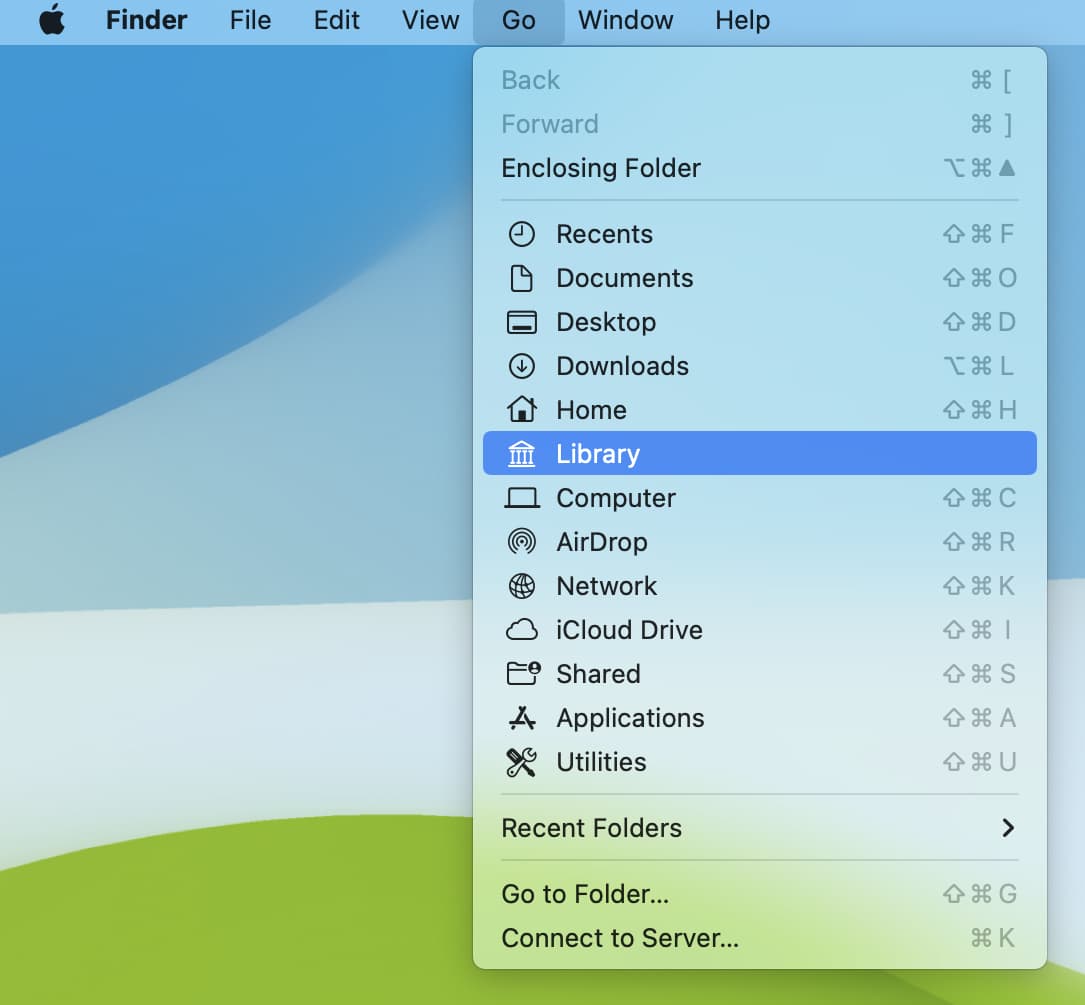1085x1005 pixels.
Task: Select Computer menu item text
Action: (616, 498)
